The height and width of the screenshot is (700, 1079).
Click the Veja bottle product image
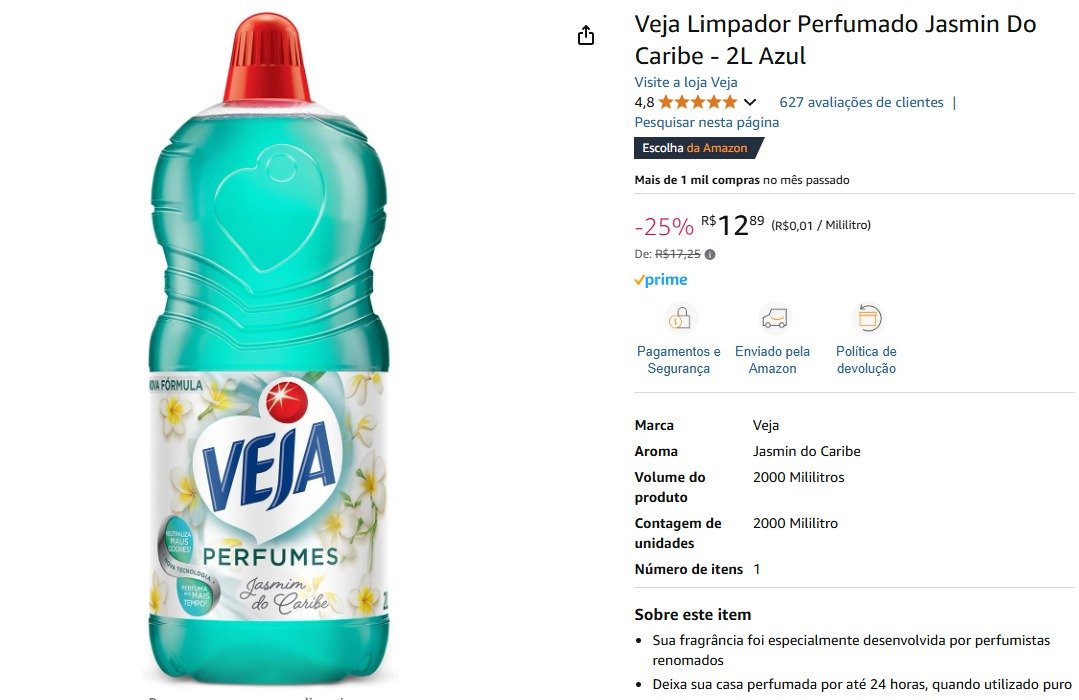(269, 348)
